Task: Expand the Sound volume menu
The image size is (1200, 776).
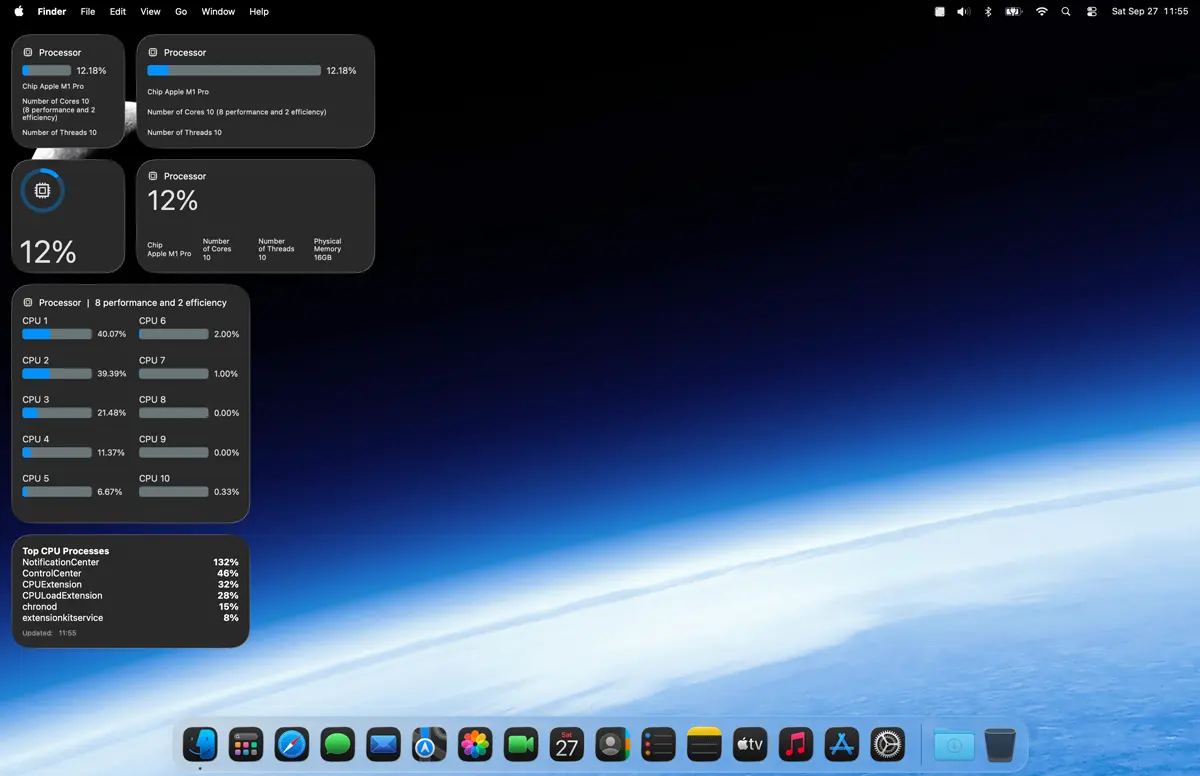Action: 963,12
